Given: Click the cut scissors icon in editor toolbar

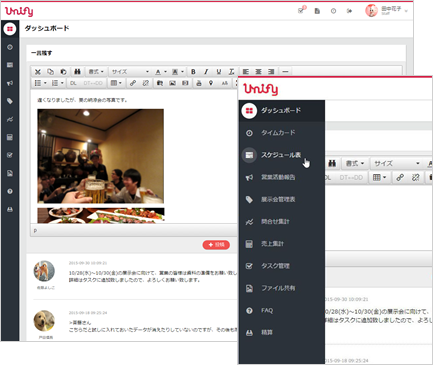Looking at the screenshot, I should [x=38, y=72].
